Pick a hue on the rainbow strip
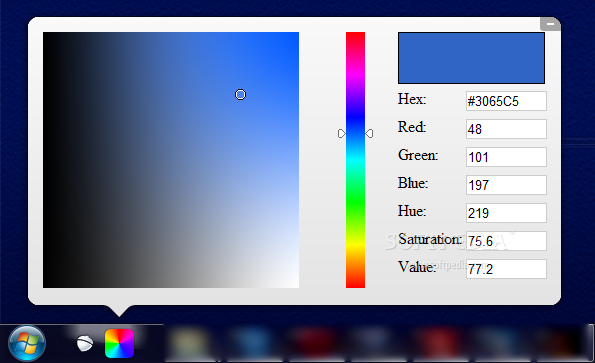Screen dimensions: 595x363 click(x=355, y=160)
